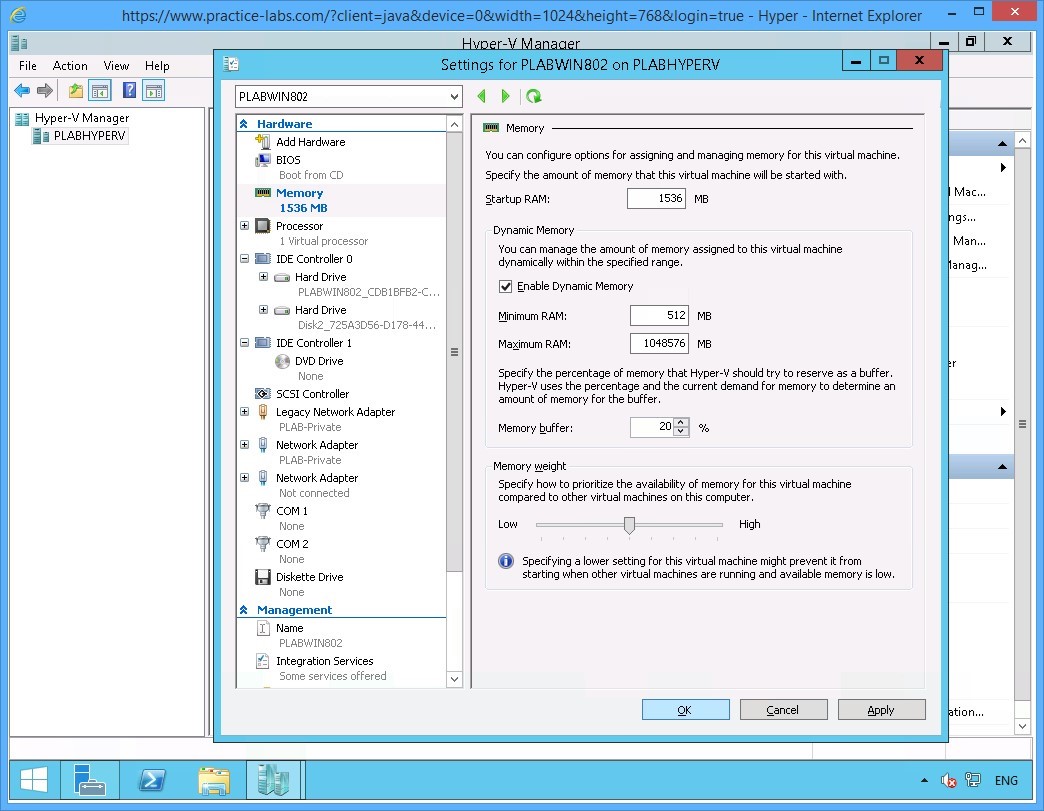Viewport: 1044px width, 811px height.
Task: Click the Apply button
Action: click(x=880, y=709)
